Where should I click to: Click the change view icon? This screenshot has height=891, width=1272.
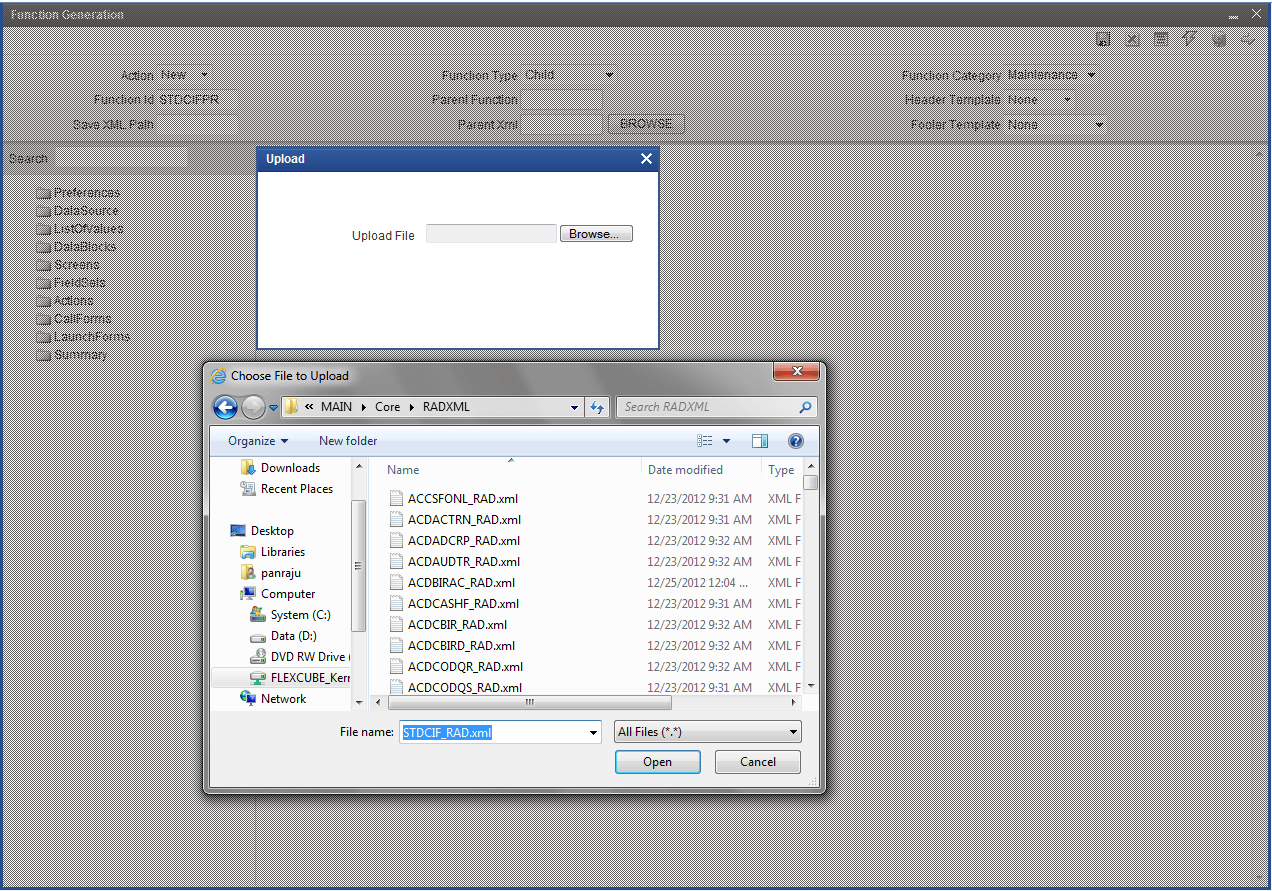pyautogui.click(x=705, y=441)
